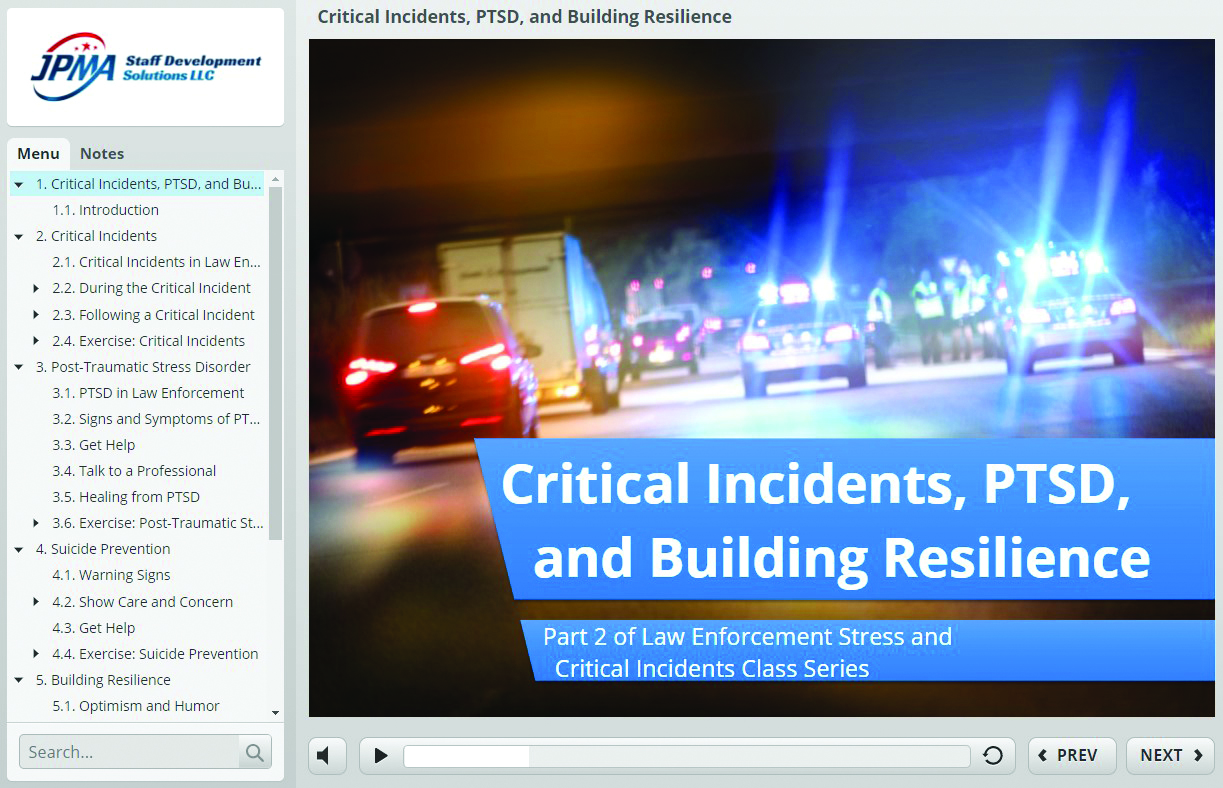Expand 4.2 Show Care and Concern
Viewport: 1223px width, 788px height.
tap(37, 602)
